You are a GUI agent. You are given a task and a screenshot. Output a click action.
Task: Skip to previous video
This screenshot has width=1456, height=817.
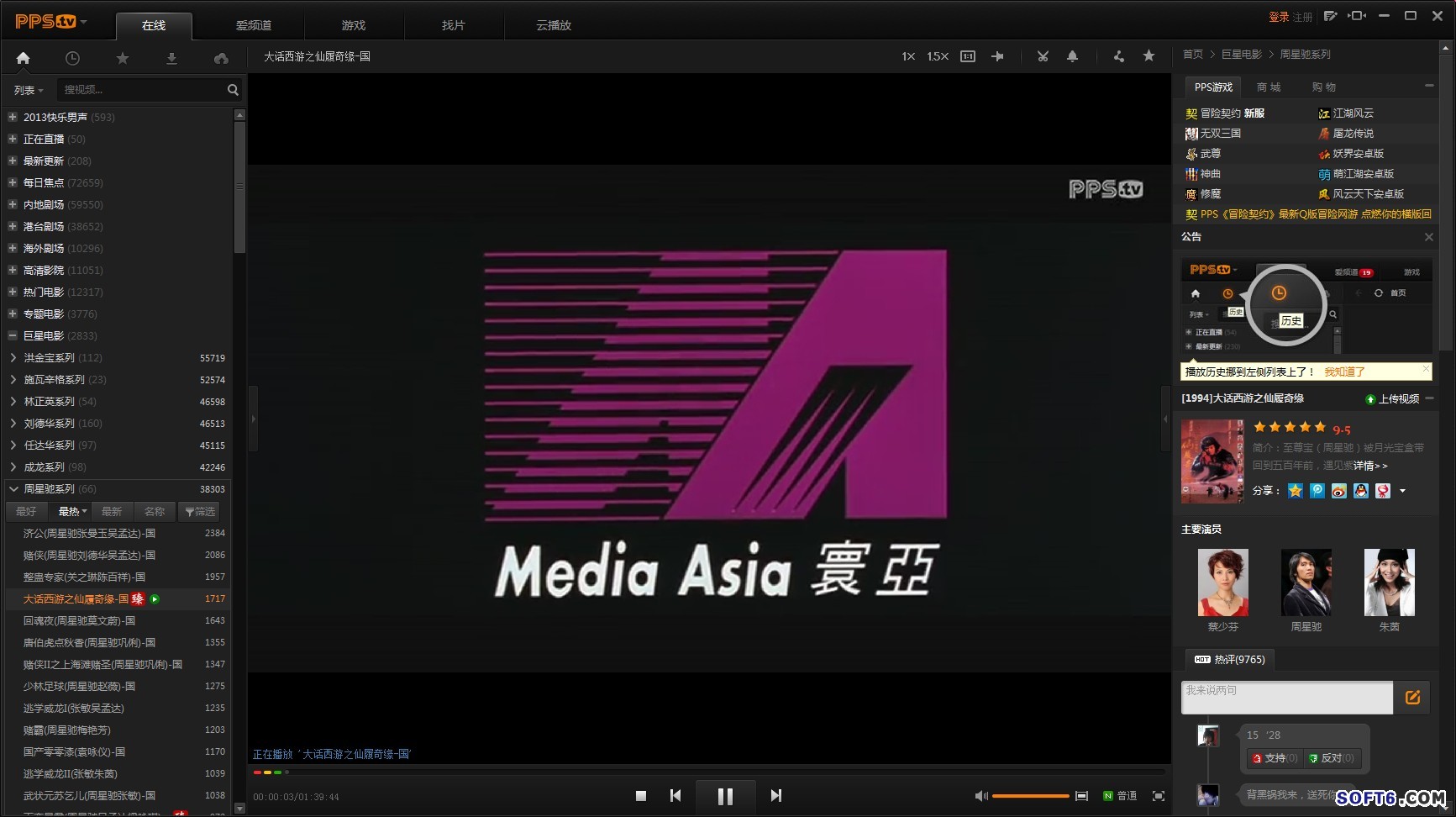675,795
